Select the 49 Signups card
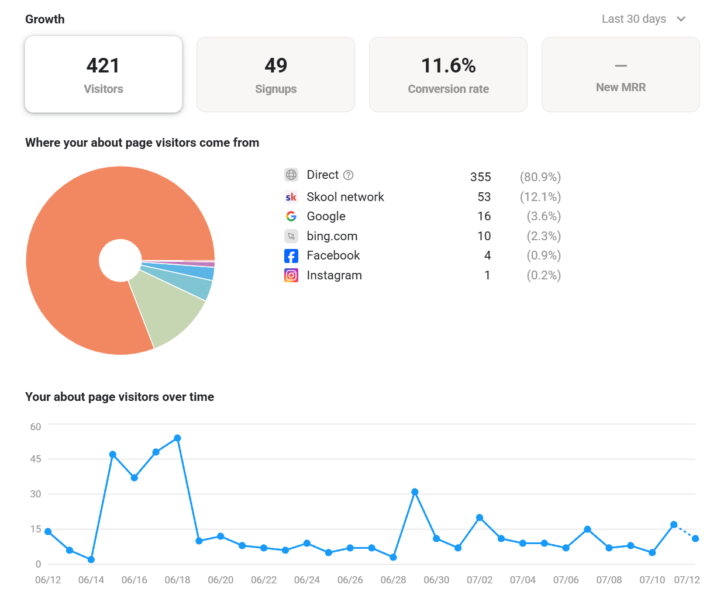720x609 pixels. coord(276,74)
